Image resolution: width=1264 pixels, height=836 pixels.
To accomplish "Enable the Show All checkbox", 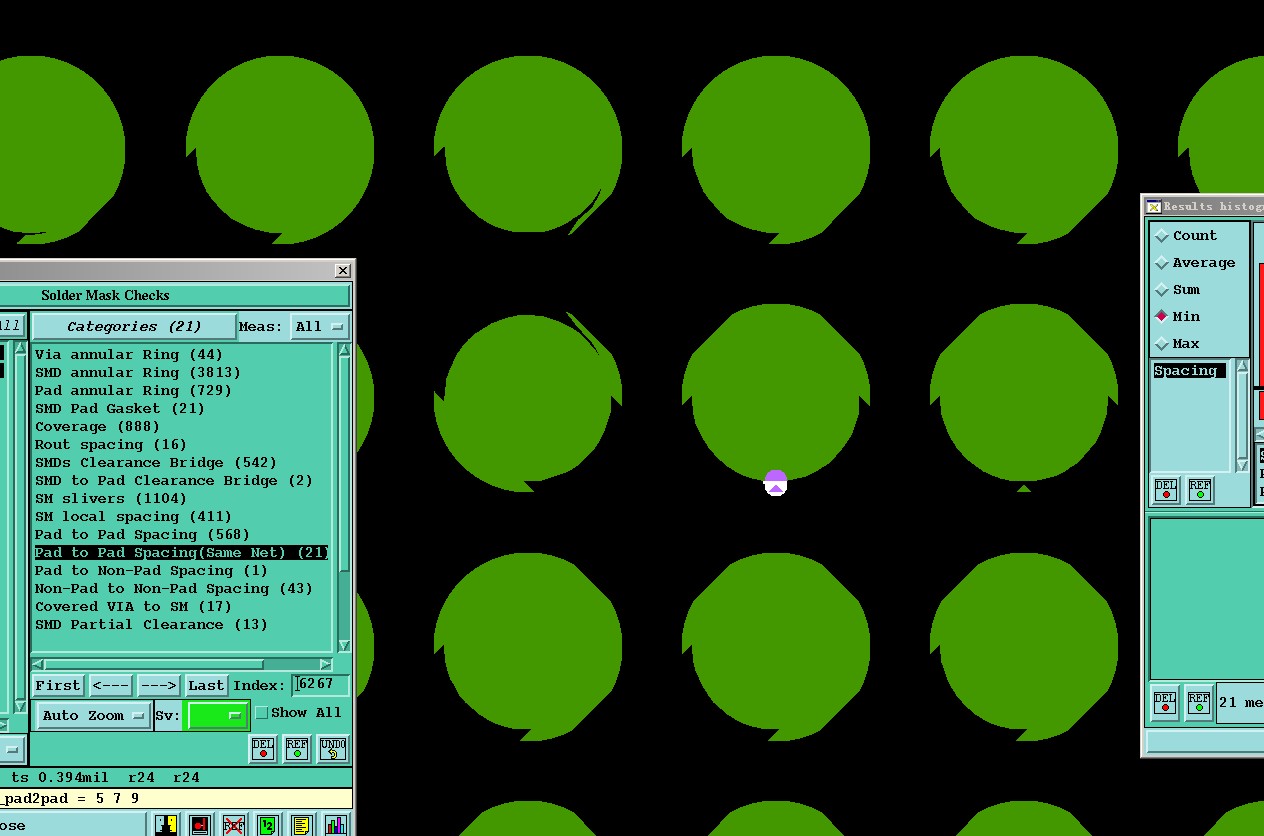I will pos(262,713).
